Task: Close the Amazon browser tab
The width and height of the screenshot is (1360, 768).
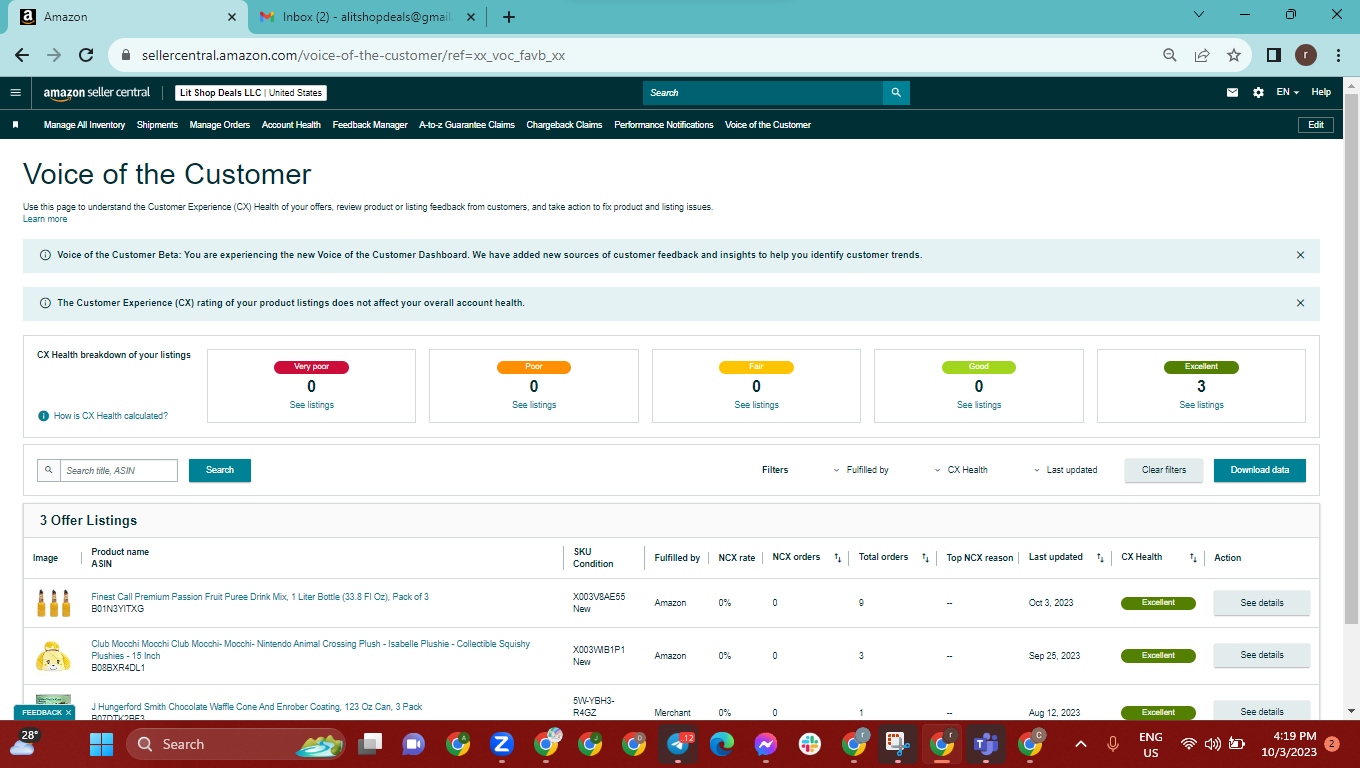Action: tap(232, 17)
